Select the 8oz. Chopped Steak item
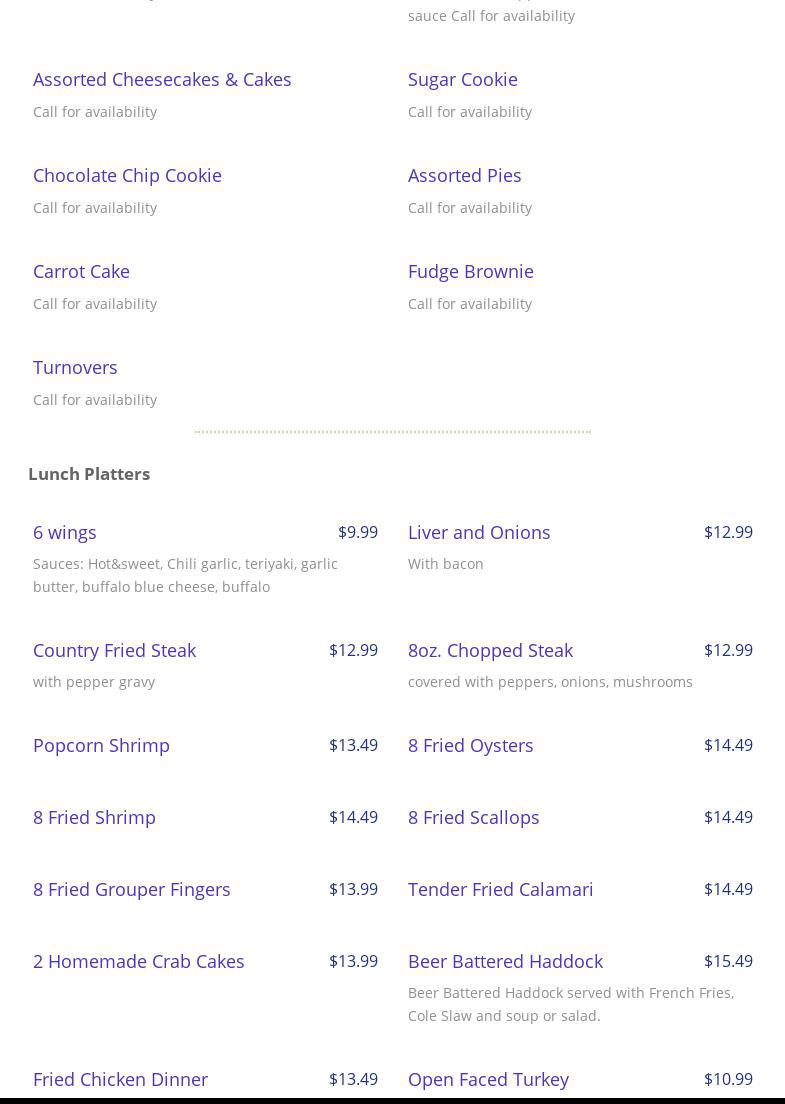The height and width of the screenshot is (1104, 785). click(490, 650)
